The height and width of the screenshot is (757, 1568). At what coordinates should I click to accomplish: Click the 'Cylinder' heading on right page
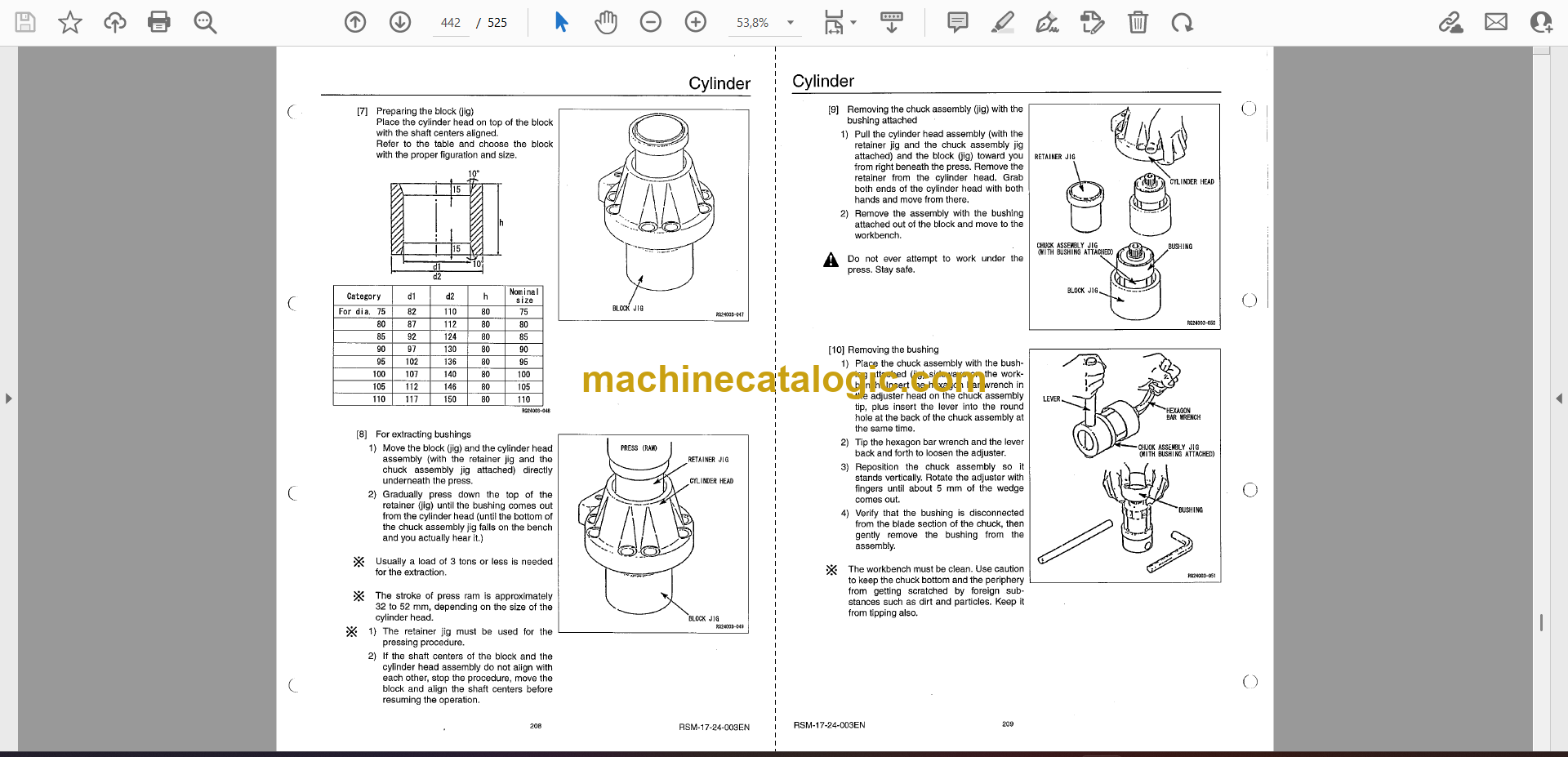point(823,81)
